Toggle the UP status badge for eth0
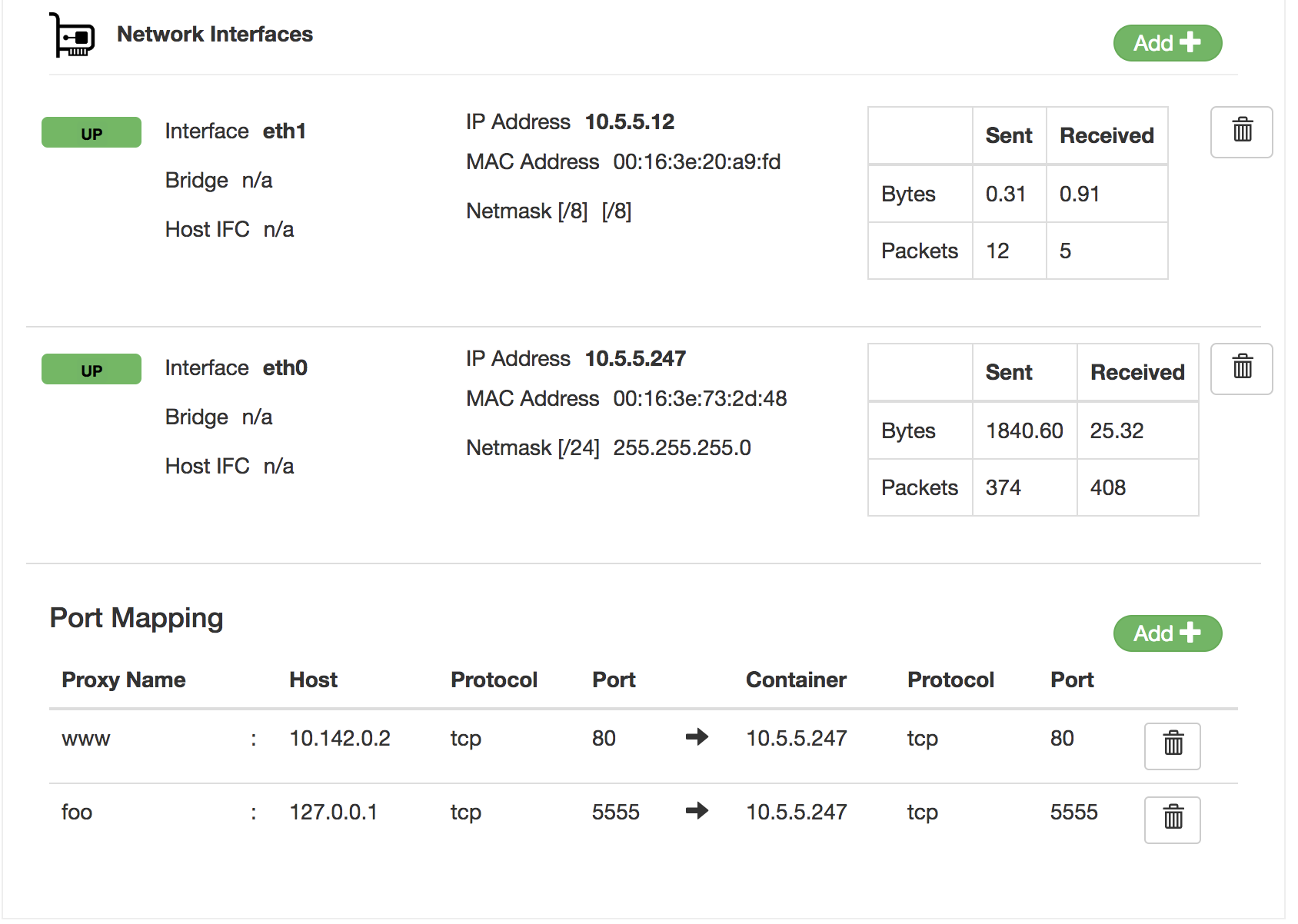Image resolution: width=1298 pixels, height=924 pixels. click(x=91, y=369)
